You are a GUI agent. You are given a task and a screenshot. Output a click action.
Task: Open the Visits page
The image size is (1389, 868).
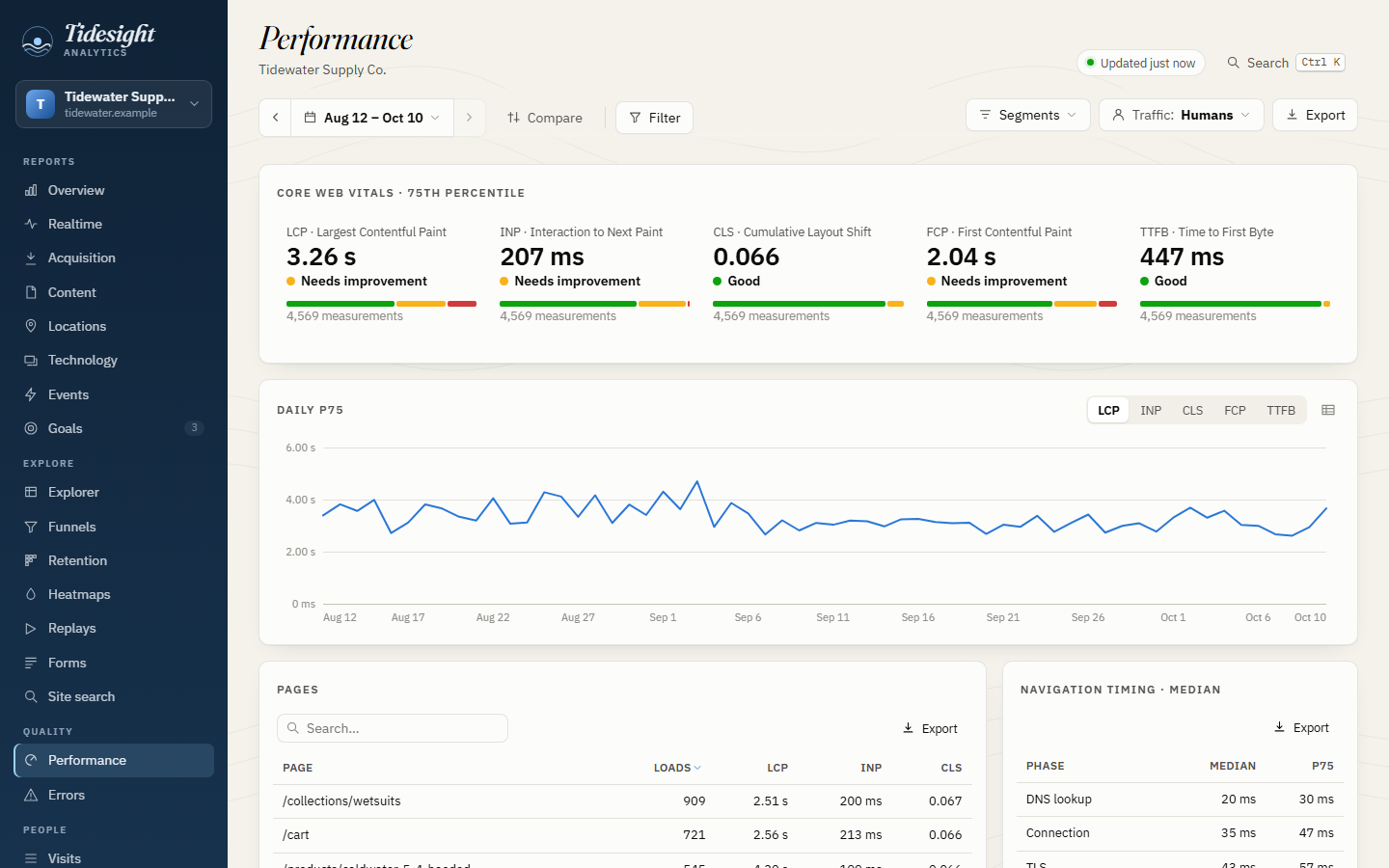tap(114, 858)
